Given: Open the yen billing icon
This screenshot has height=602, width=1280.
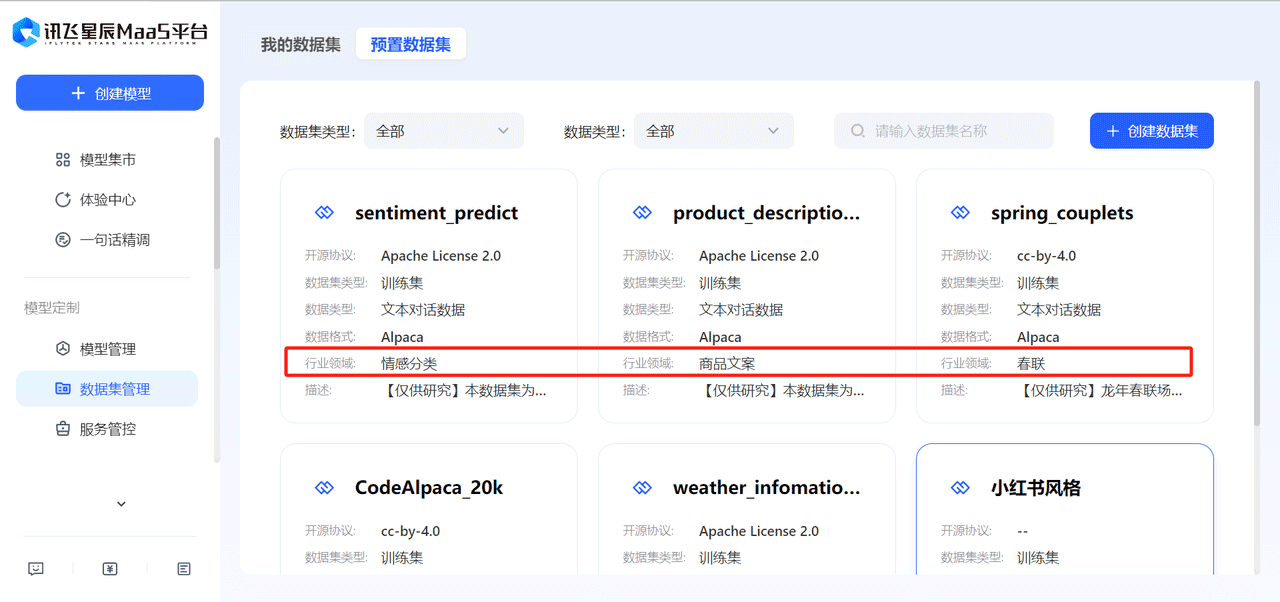Looking at the screenshot, I should tap(110, 569).
